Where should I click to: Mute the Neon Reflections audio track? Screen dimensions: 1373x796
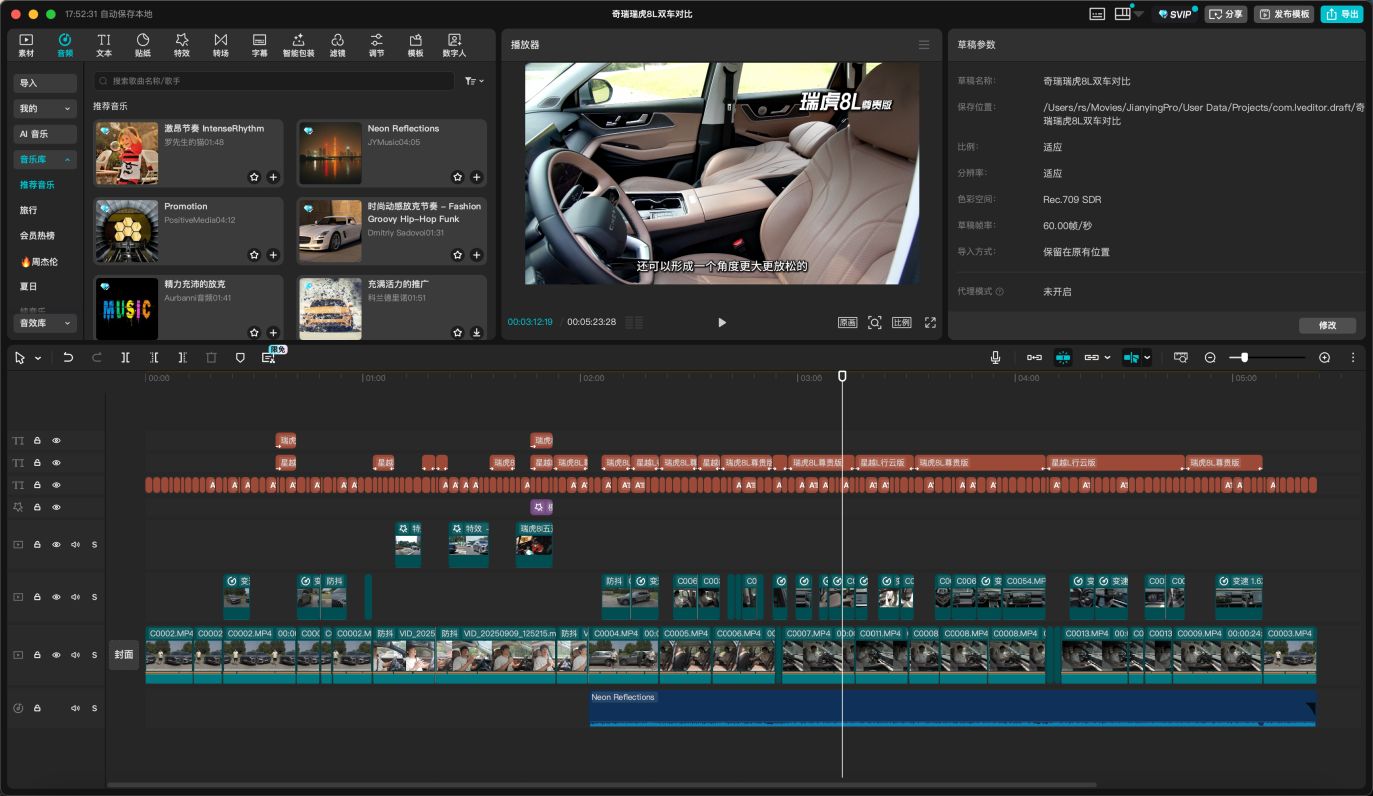[x=75, y=708]
